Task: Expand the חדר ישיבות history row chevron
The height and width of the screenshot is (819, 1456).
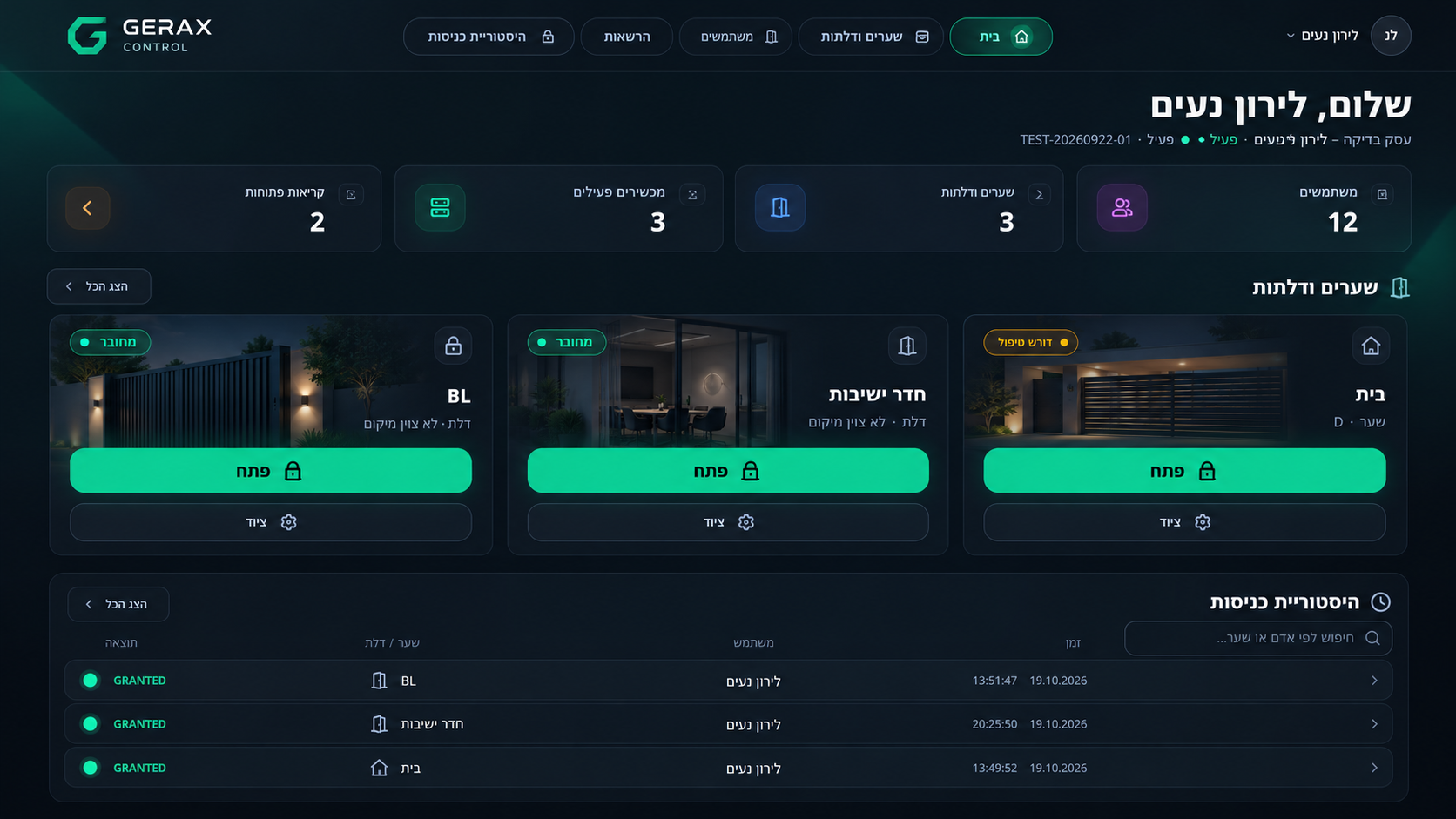Action: tap(1374, 724)
